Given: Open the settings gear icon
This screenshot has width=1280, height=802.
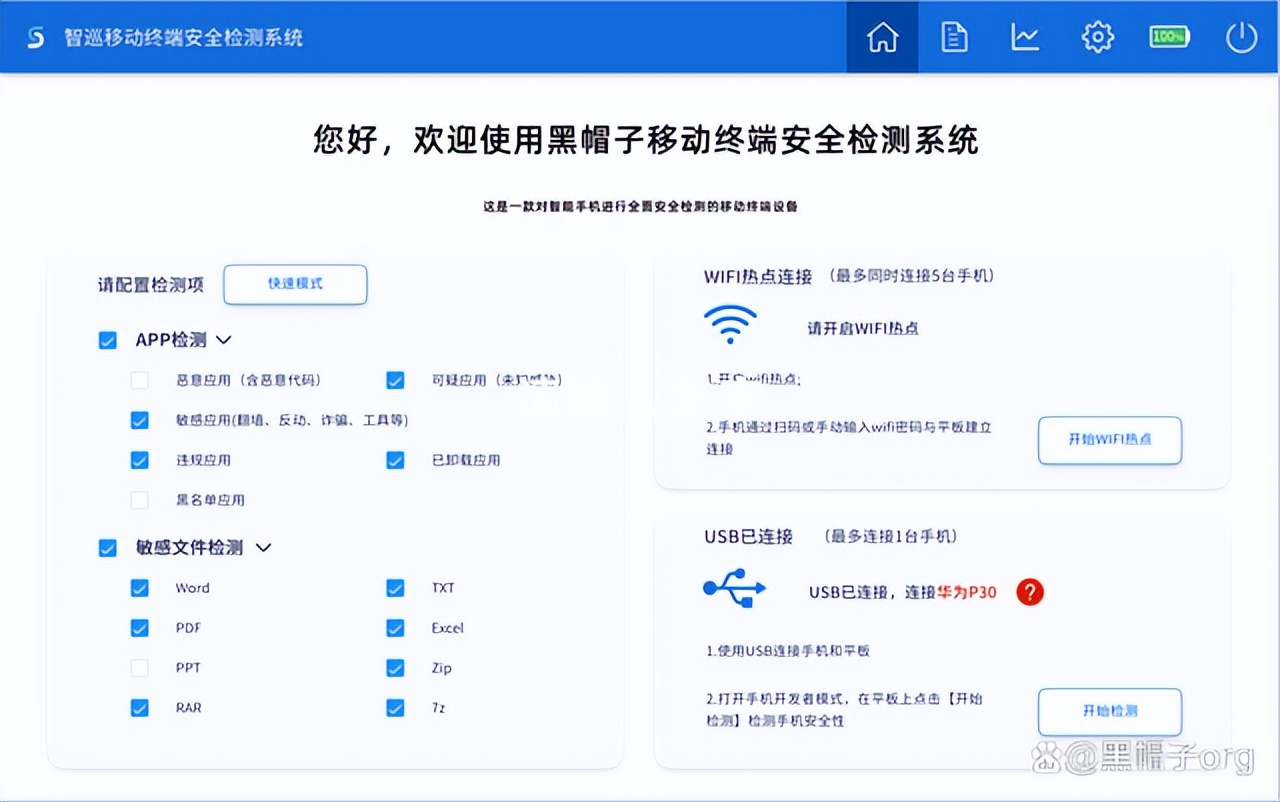Looking at the screenshot, I should [x=1097, y=36].
